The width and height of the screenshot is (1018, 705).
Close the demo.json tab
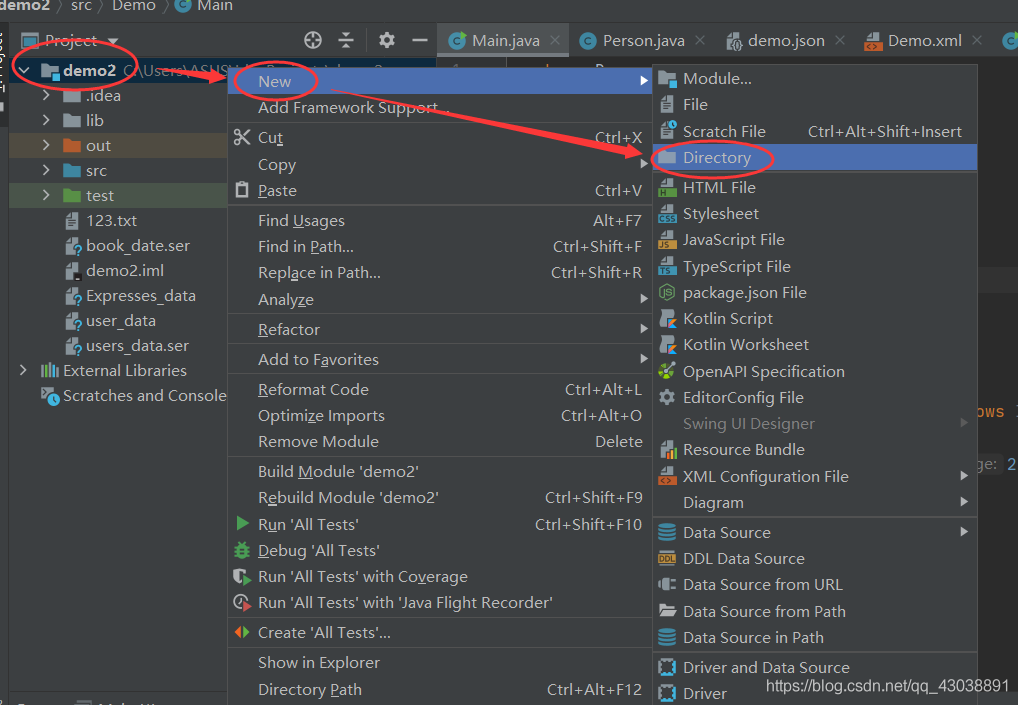840,40
